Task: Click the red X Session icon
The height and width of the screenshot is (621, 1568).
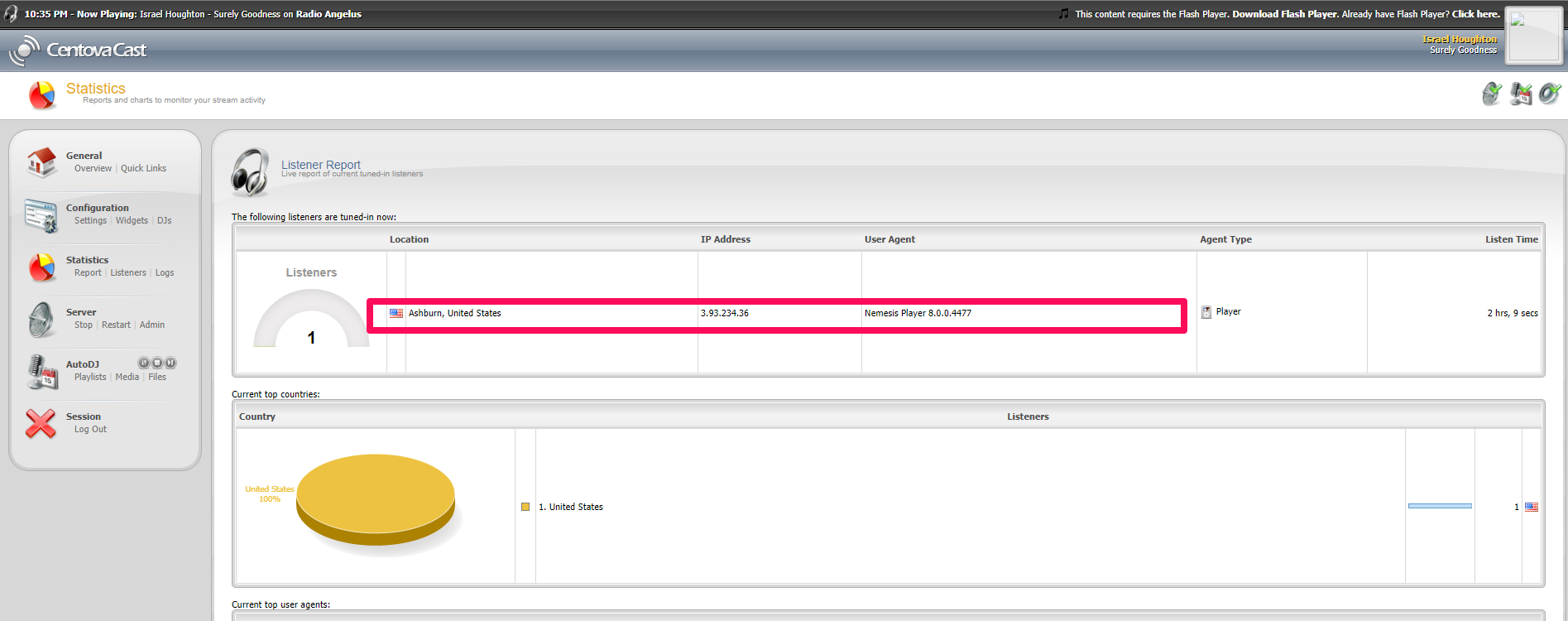Action: tap(41, 423)
